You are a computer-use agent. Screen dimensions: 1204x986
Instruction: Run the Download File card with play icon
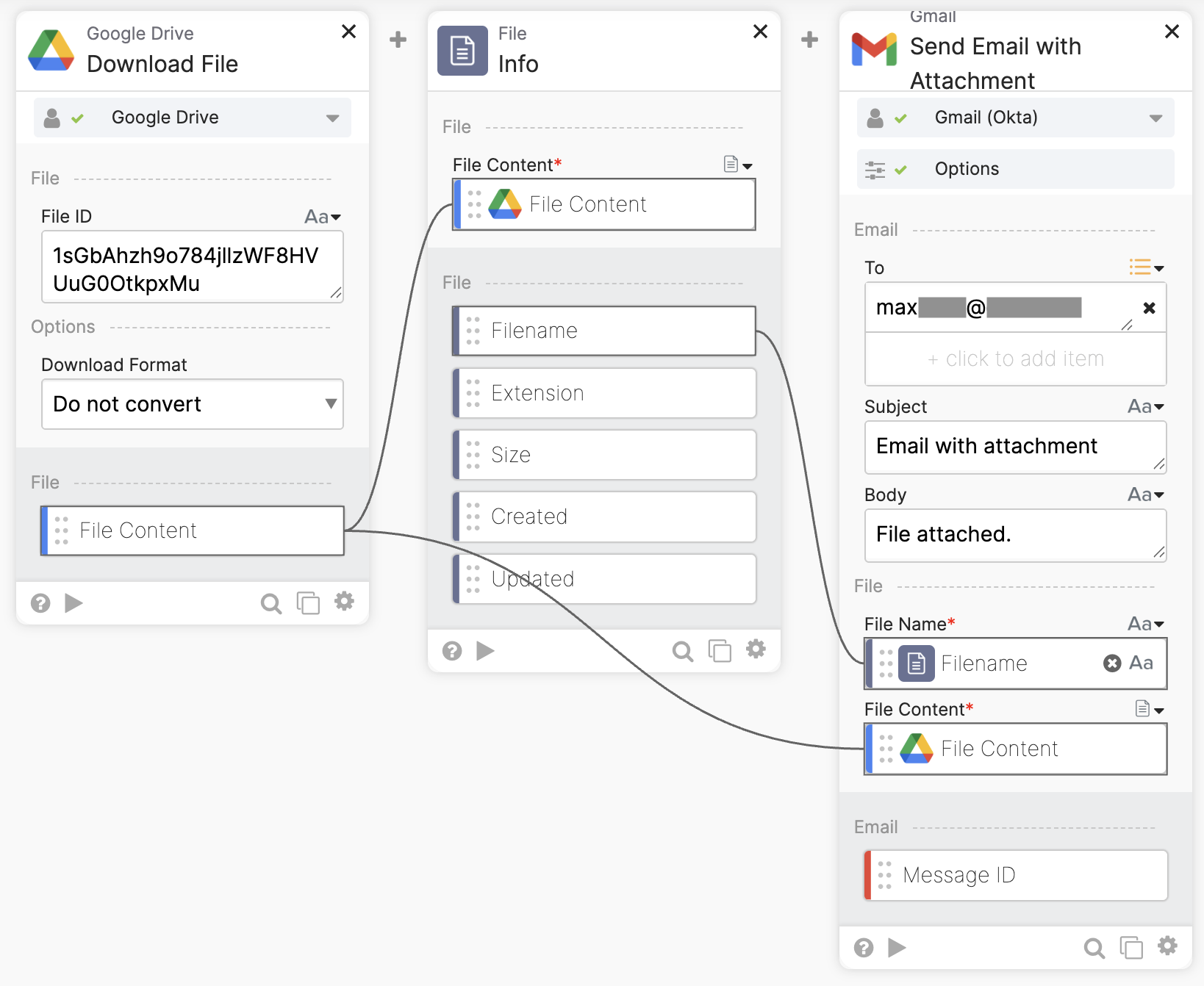click(74, 603)
